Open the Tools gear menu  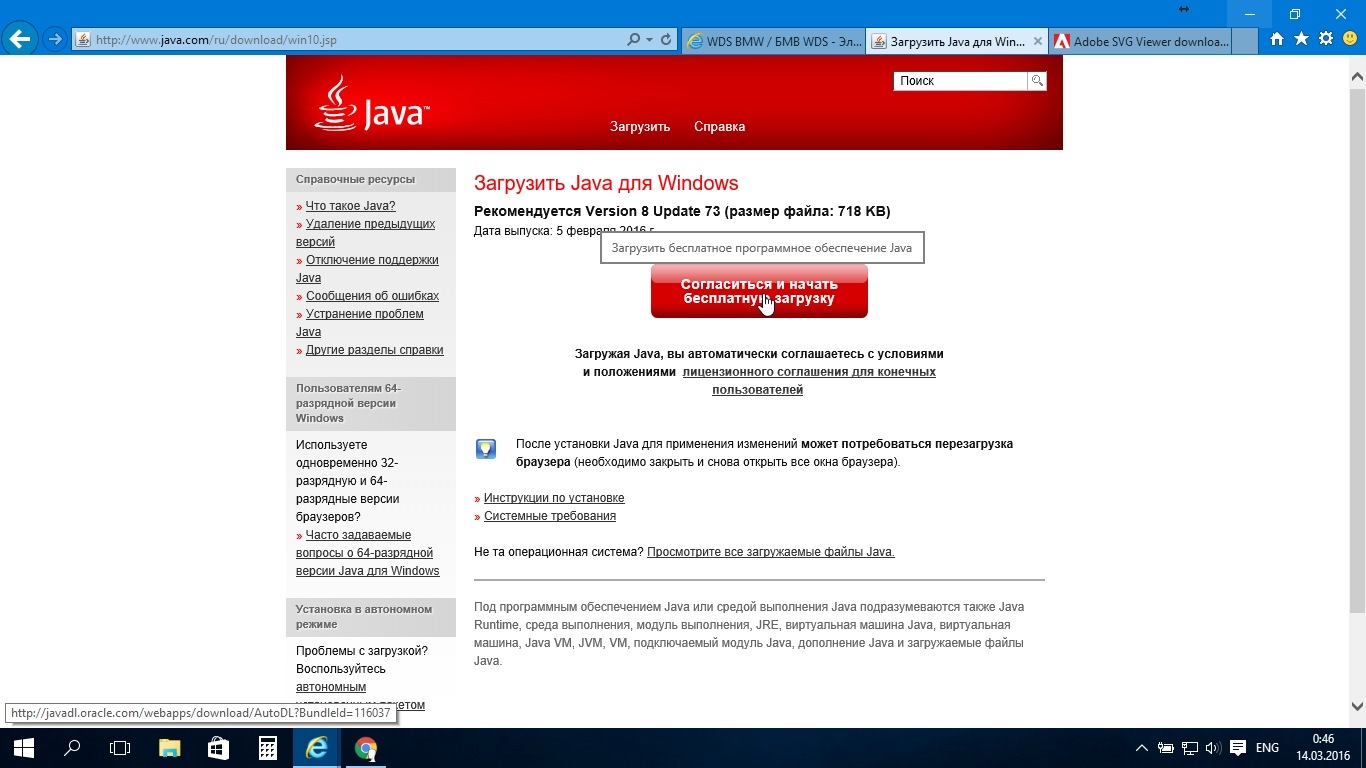(x=1326, y=39)
